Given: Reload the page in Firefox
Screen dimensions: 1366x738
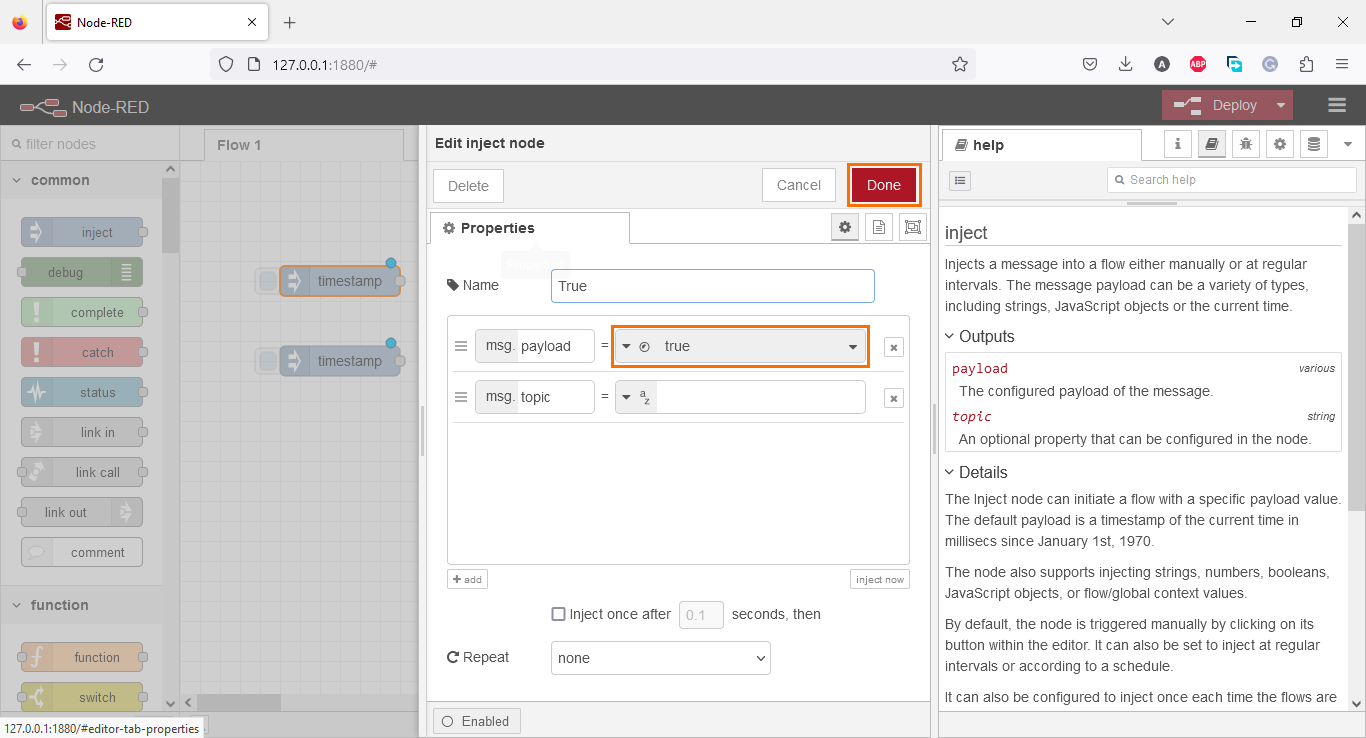Looking at the screenshot, I should coord(96,64).
